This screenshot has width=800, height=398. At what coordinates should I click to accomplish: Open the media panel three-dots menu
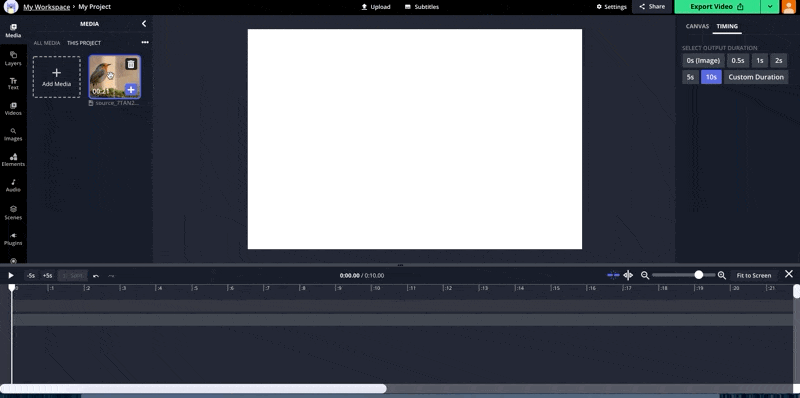pos(145,42)
